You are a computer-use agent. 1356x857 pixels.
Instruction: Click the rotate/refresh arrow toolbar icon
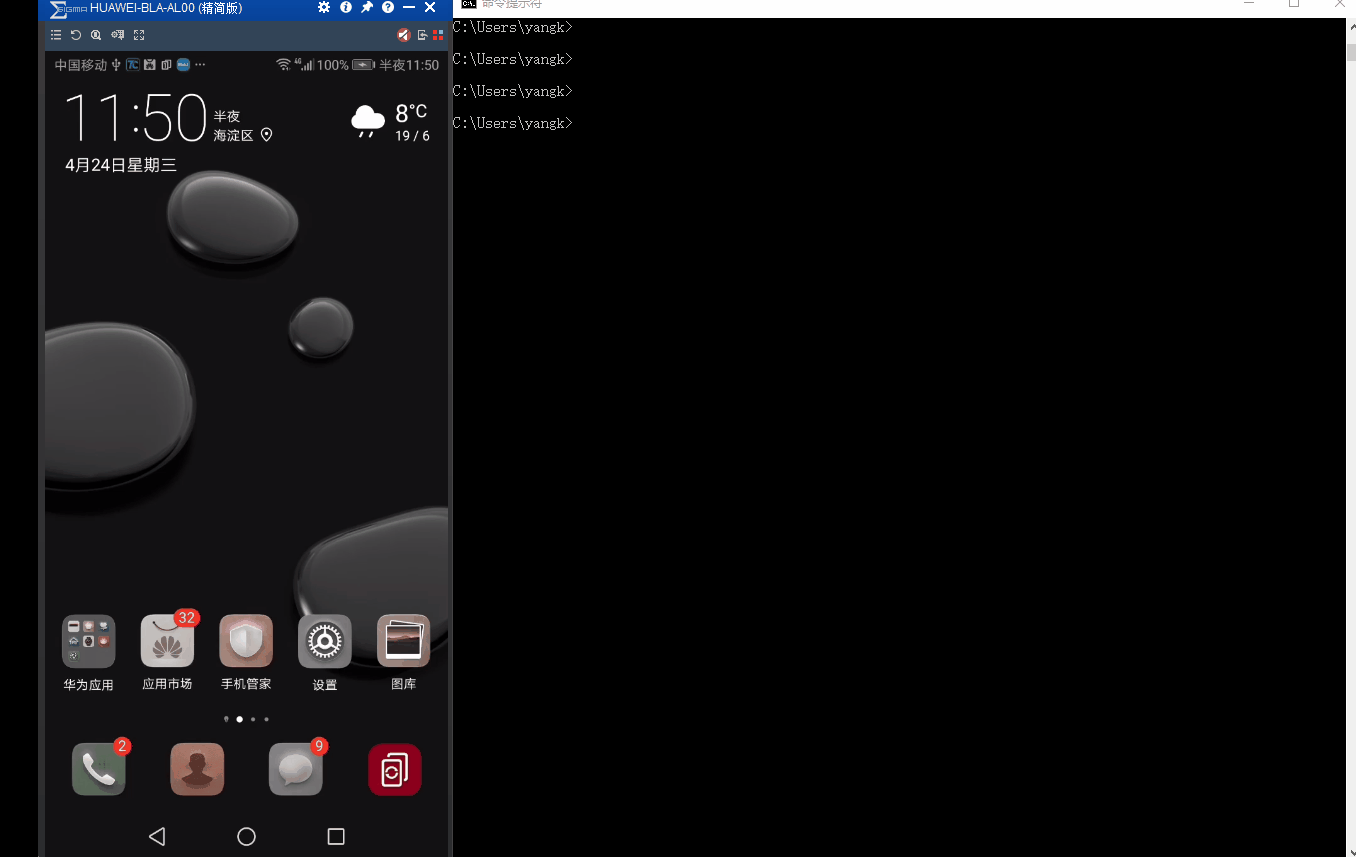pos(76,35)
